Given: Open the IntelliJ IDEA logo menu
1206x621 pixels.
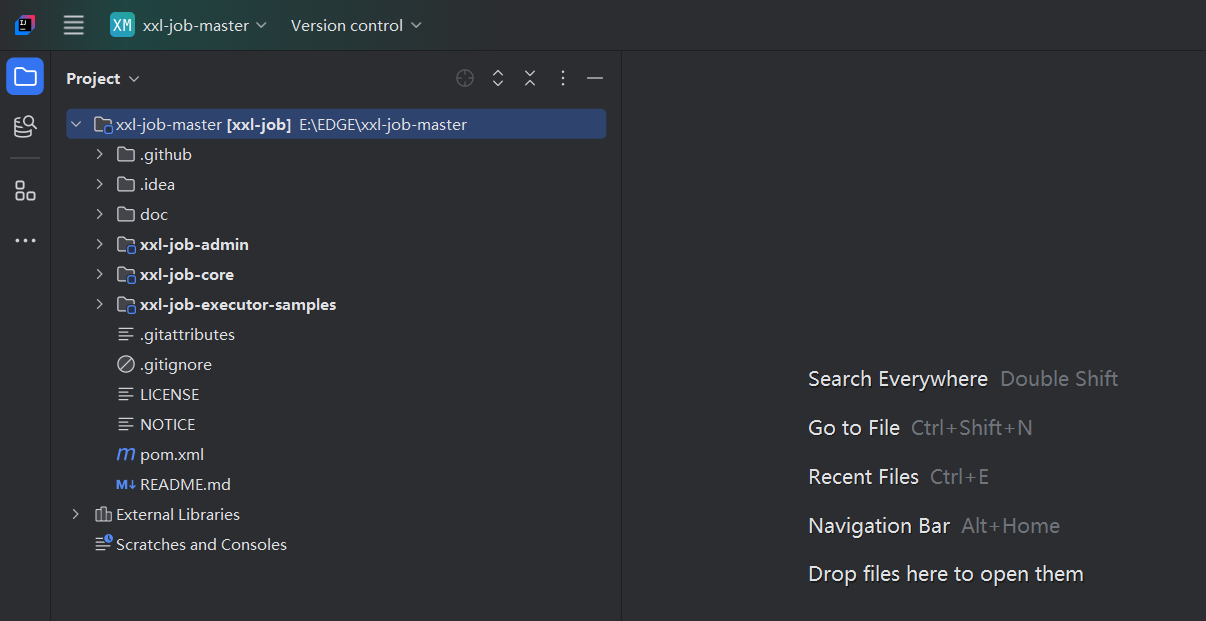Looking at the screenshot, I should coord(25,25).
